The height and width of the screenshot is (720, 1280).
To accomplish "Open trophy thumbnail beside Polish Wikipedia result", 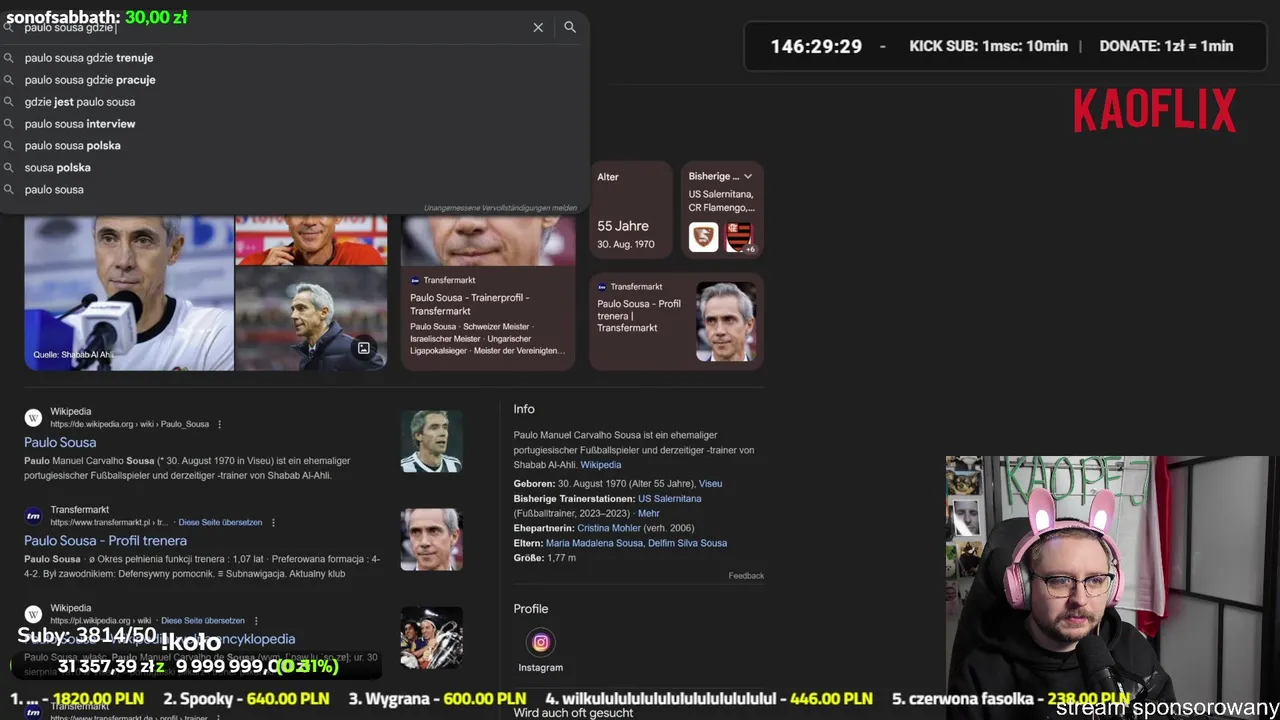I will (432, 637).
